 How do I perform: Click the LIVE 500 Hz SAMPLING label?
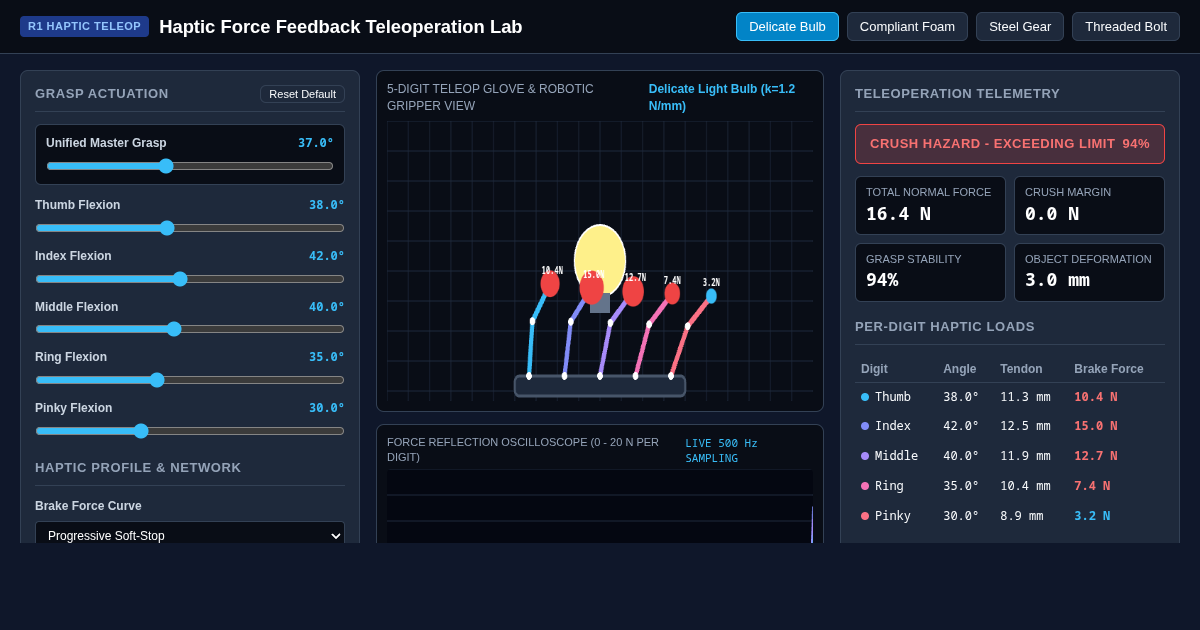(x=721, y=451)
